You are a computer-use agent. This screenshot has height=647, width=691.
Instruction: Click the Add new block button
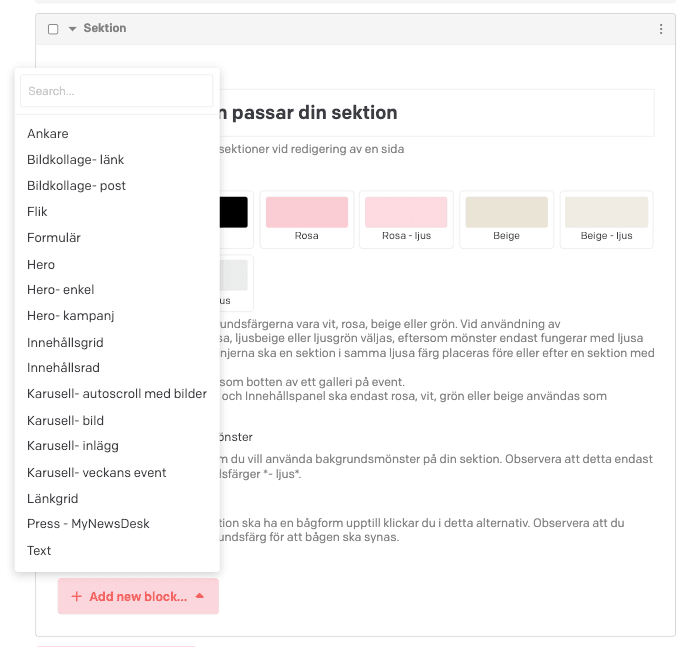click(138, 596)
